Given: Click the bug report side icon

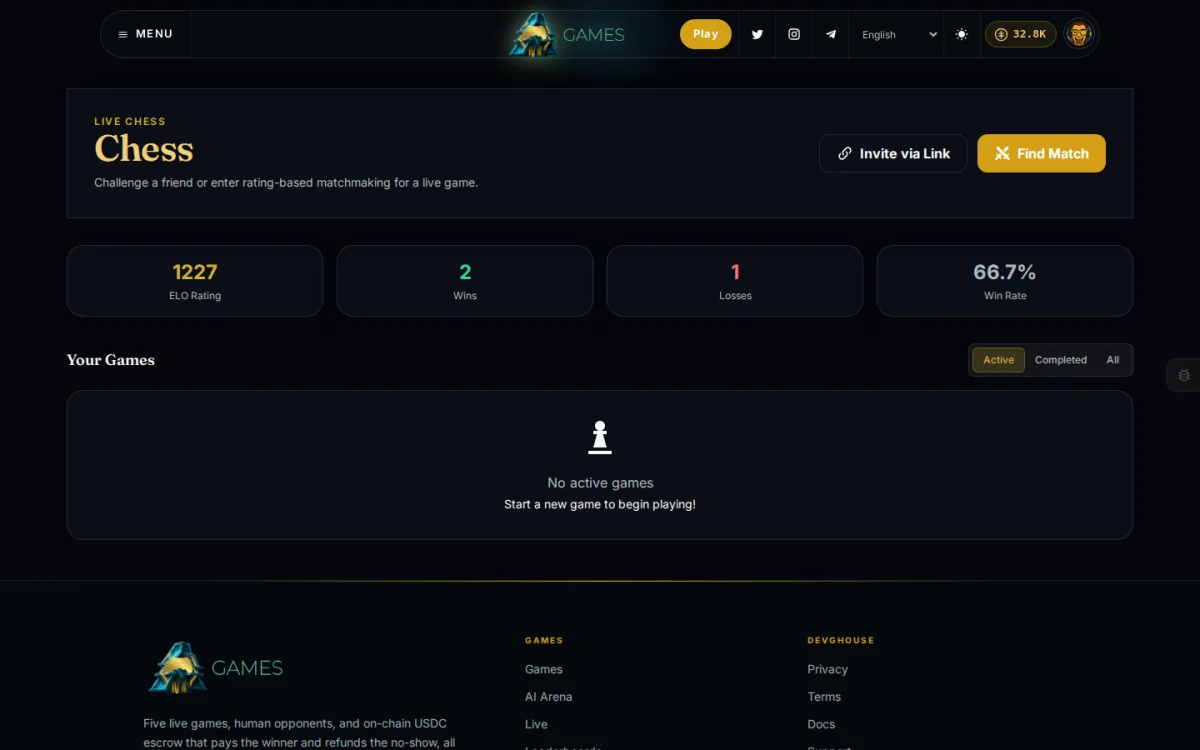Looking at the screenshot, I should point(1184,375).
